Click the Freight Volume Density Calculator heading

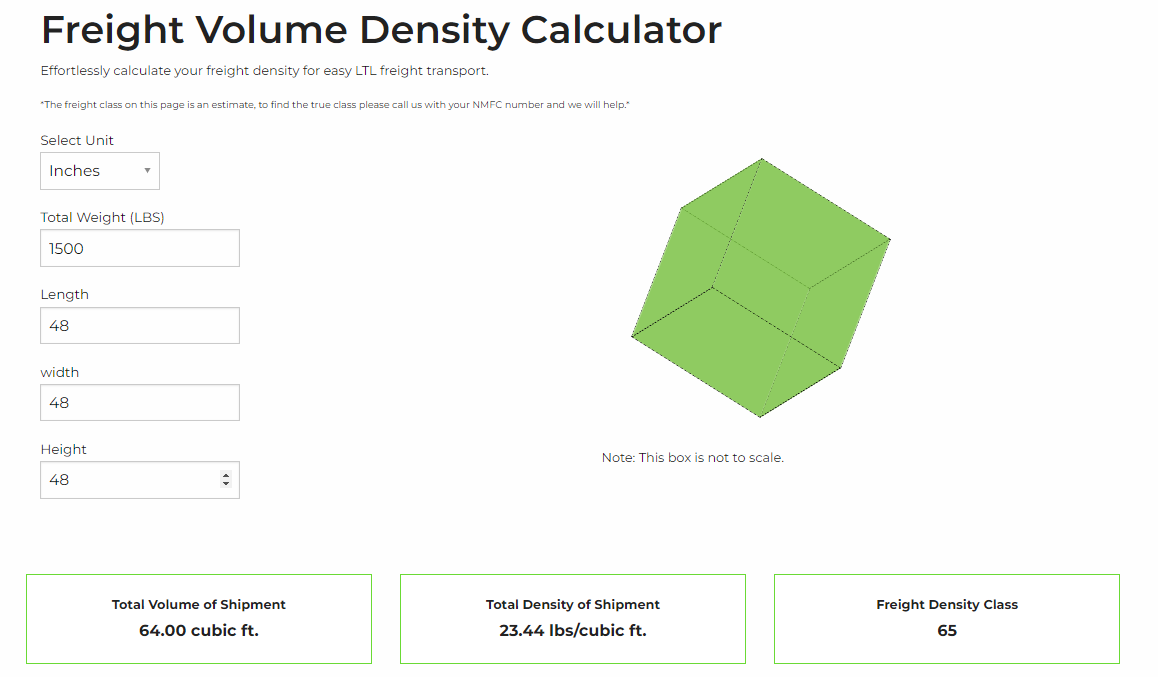(x=381, y=30)
